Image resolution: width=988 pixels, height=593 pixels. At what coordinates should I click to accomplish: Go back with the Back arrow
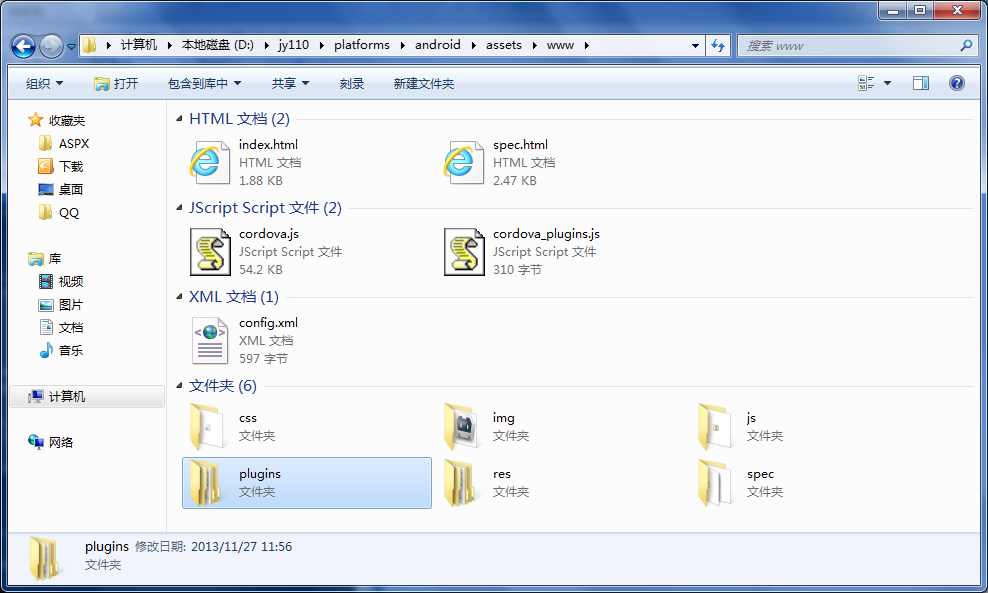(23, 46)
